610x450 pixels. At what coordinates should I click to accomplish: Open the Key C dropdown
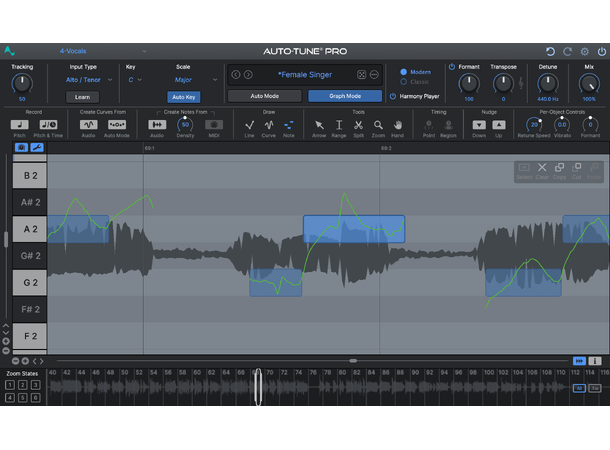click(x=135, y=80)
